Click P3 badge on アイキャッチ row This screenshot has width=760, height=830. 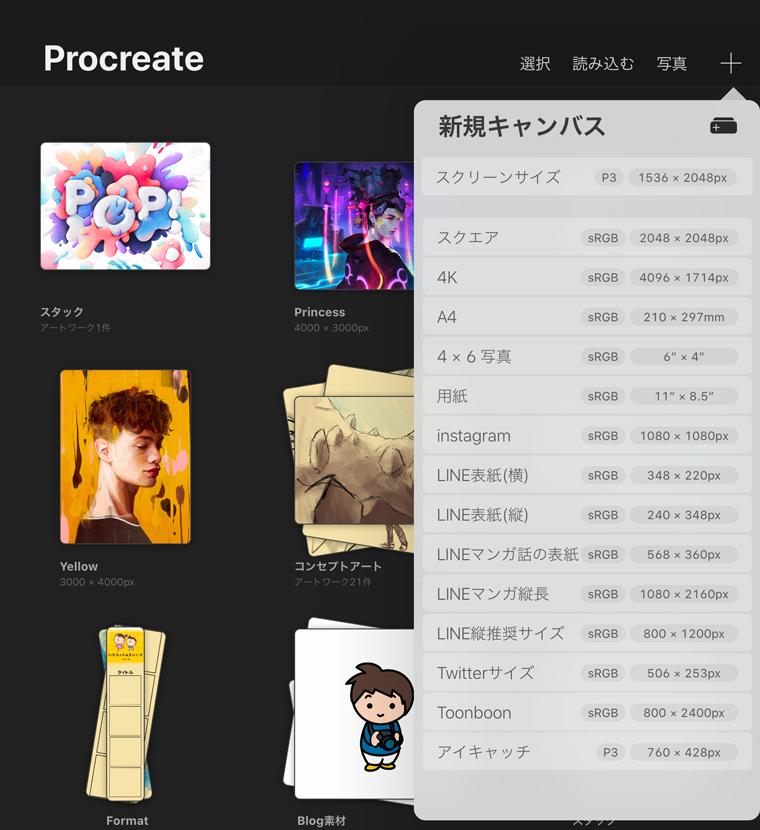pyautogui.click(x=610, y=752)
